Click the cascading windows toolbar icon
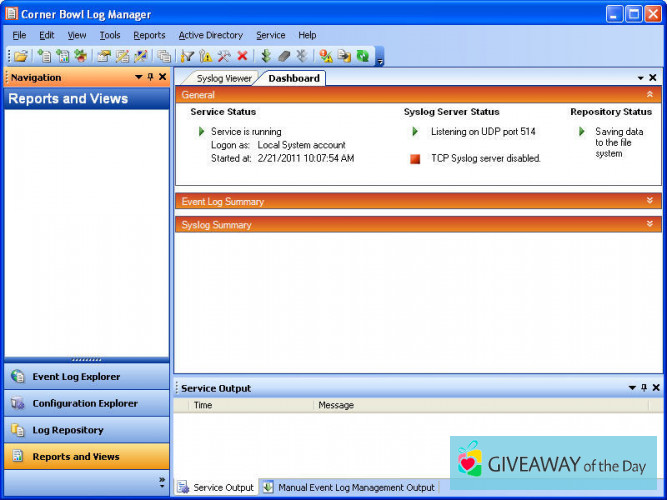667x500 pixels. 164,56
